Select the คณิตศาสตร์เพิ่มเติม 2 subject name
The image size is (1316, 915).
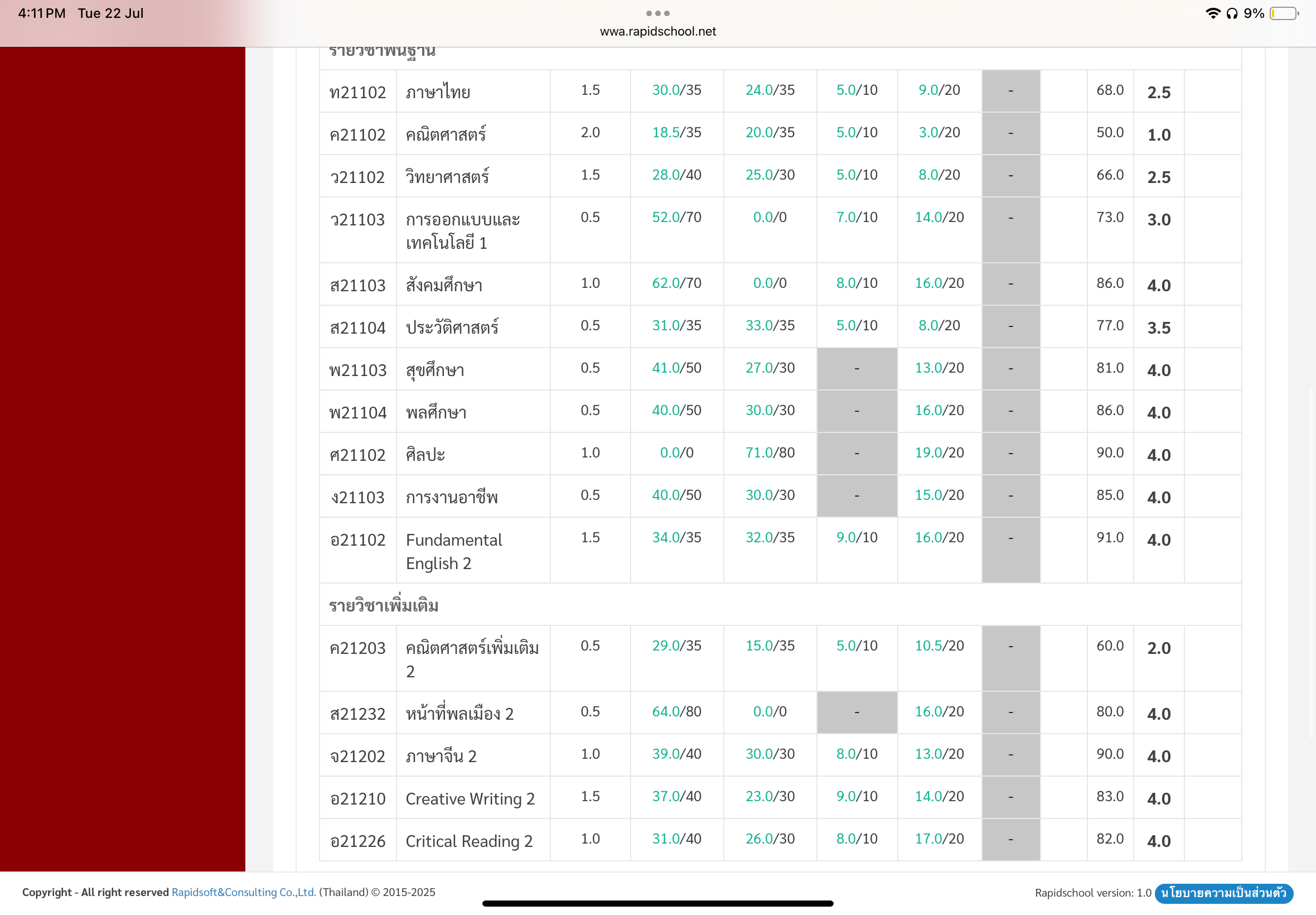pyautogui.click(x=472, y=659)
